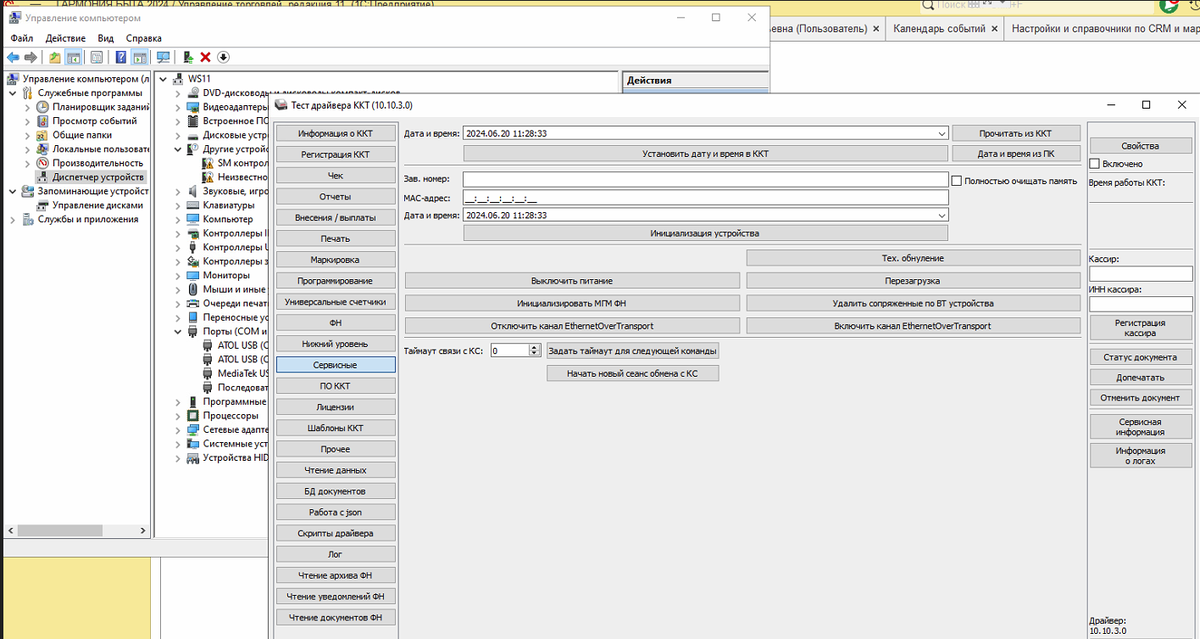This screenshot has width=1200, height=639.
Task: Click the disable device down-arrow icon
Action: pyautogui.click(x=223, y=57)
